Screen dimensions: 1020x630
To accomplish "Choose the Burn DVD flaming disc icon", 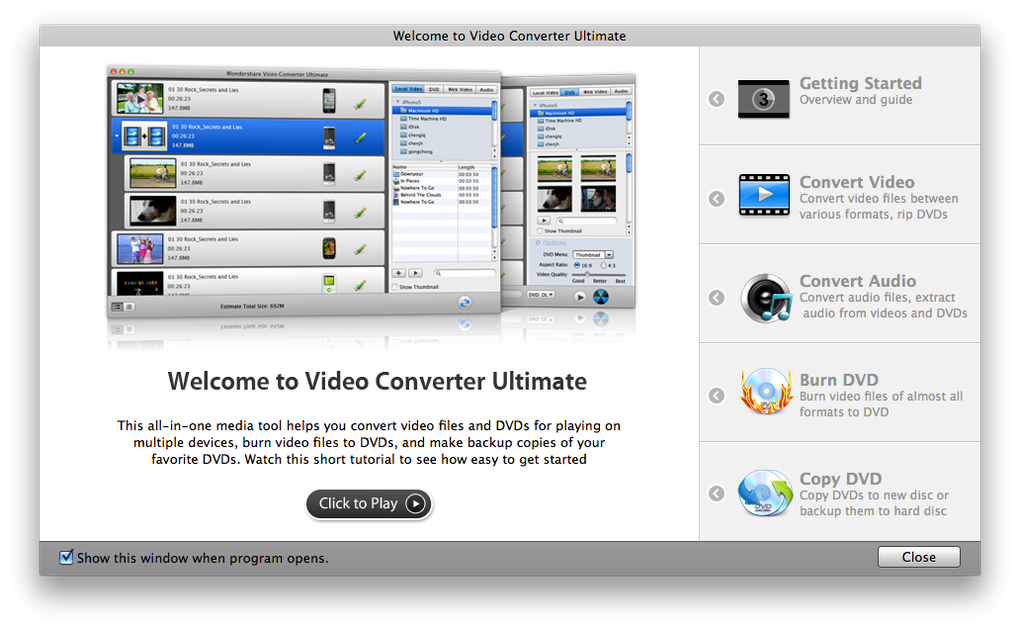I will click(766, 392).
